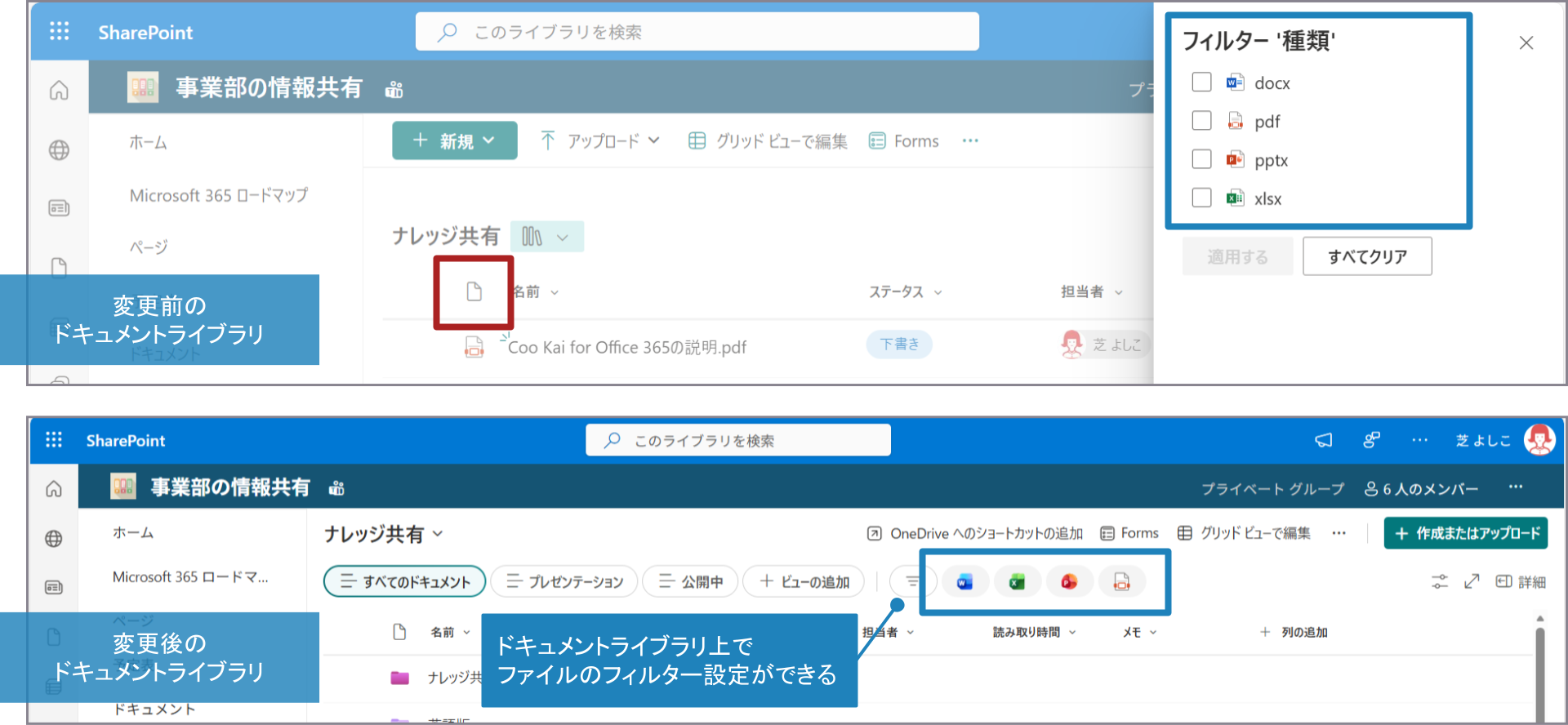Click the 作成またはアップロード button

click(x=1466, y=533)
